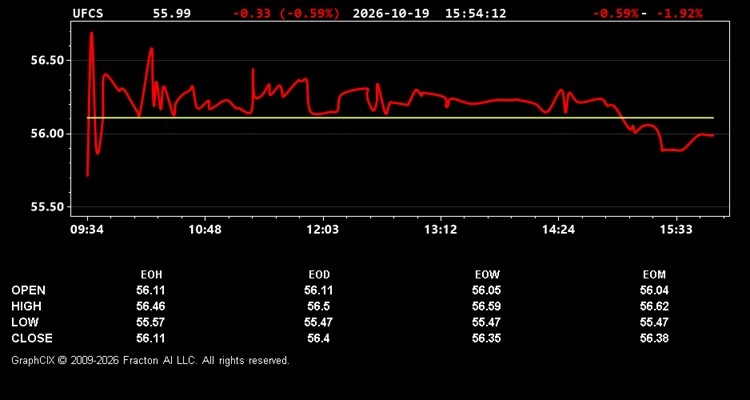Screen dimensions: 750x400
Task: Click the GraphCIX copyright notice
Action: [150, 361]
